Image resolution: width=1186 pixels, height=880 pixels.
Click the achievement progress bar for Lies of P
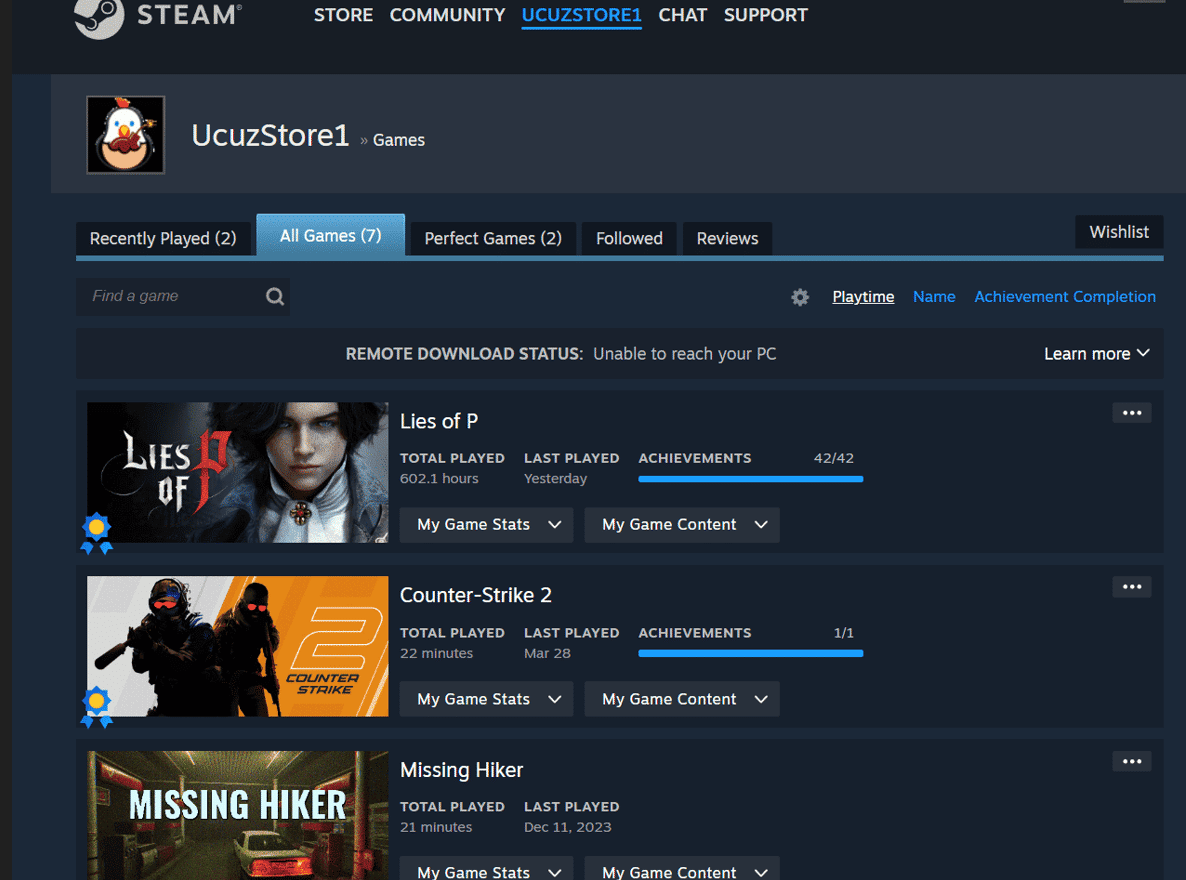click(750, 479)
